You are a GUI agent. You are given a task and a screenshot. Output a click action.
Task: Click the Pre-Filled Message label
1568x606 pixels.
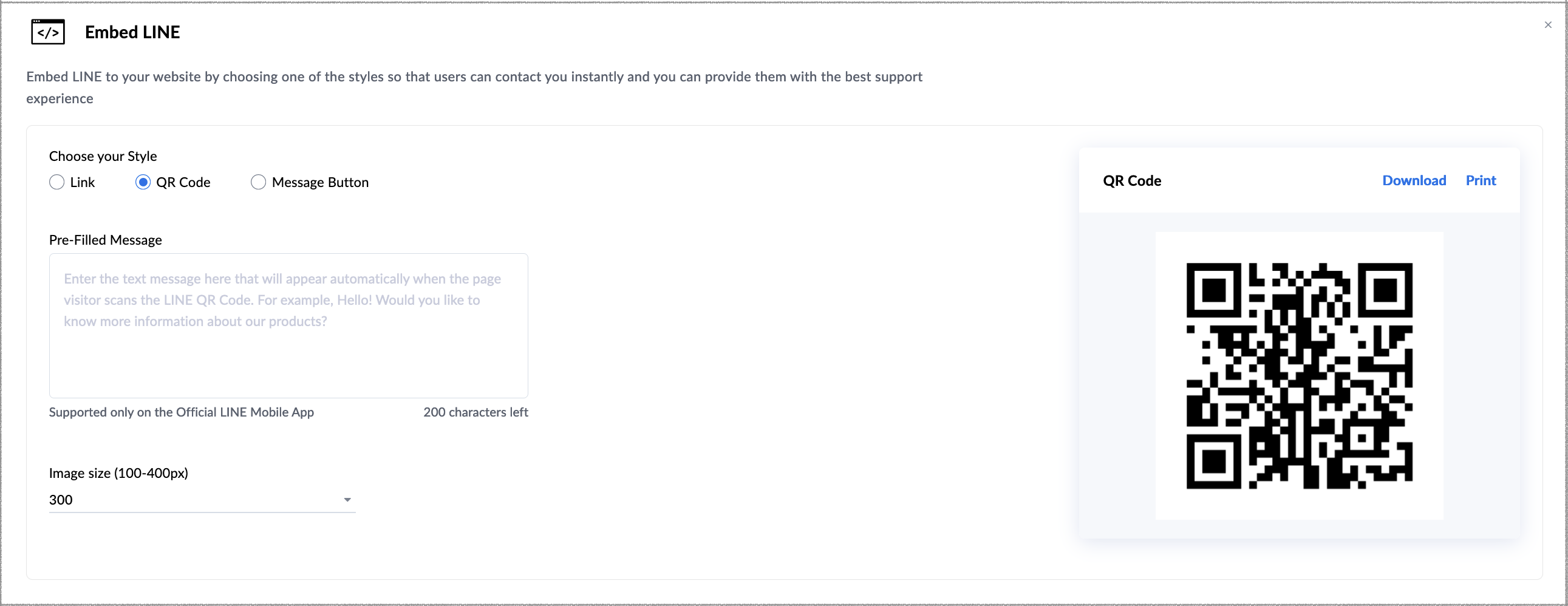coord(105,240)
